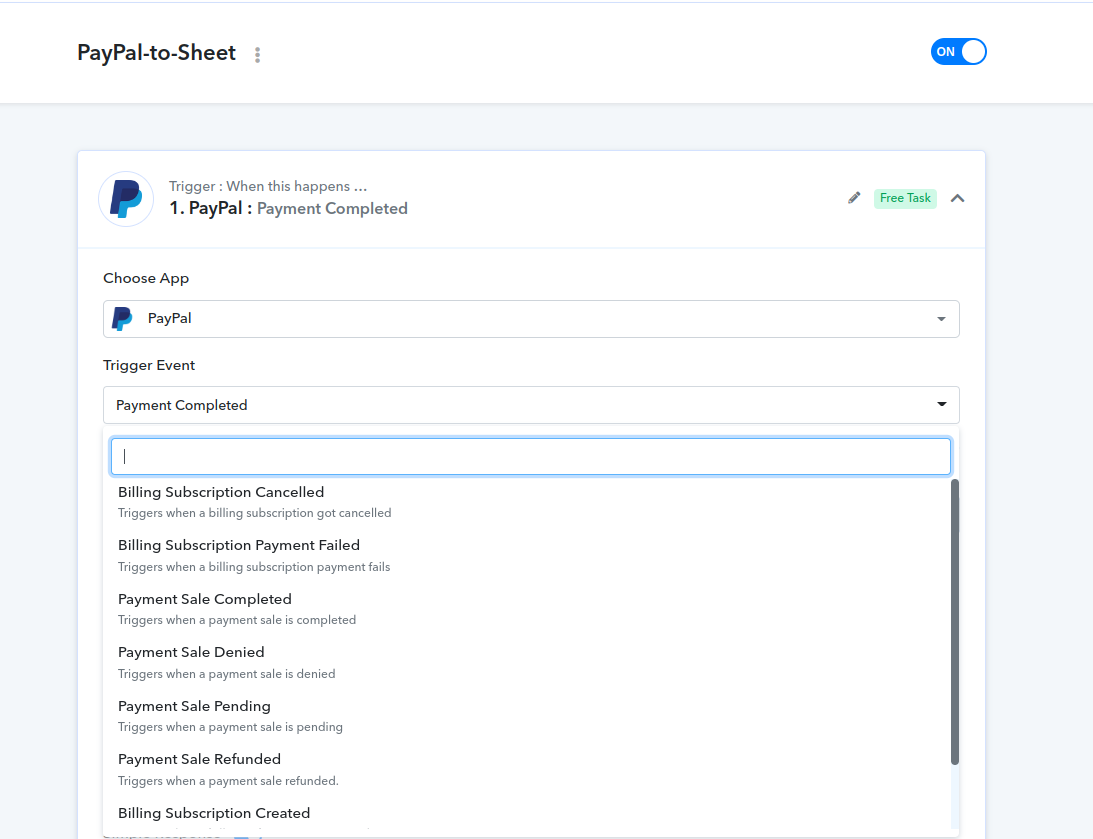Click 'Triggers when a payment sale refunded.' description

coord(228,781)
